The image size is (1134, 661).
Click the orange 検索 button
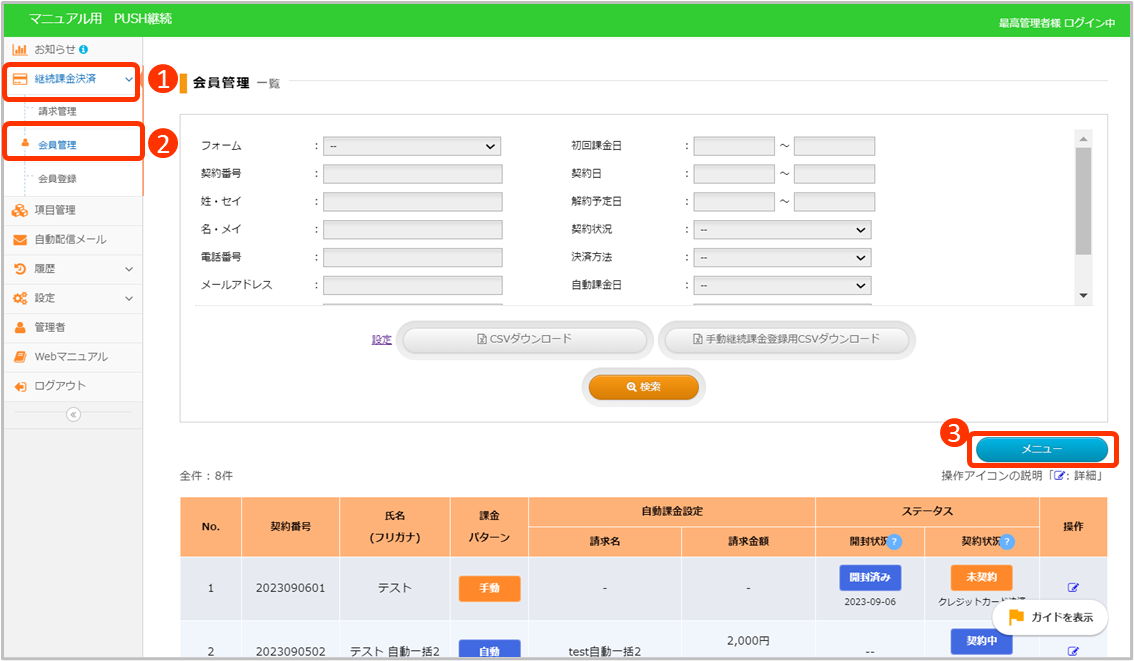(x=643, y=387)
